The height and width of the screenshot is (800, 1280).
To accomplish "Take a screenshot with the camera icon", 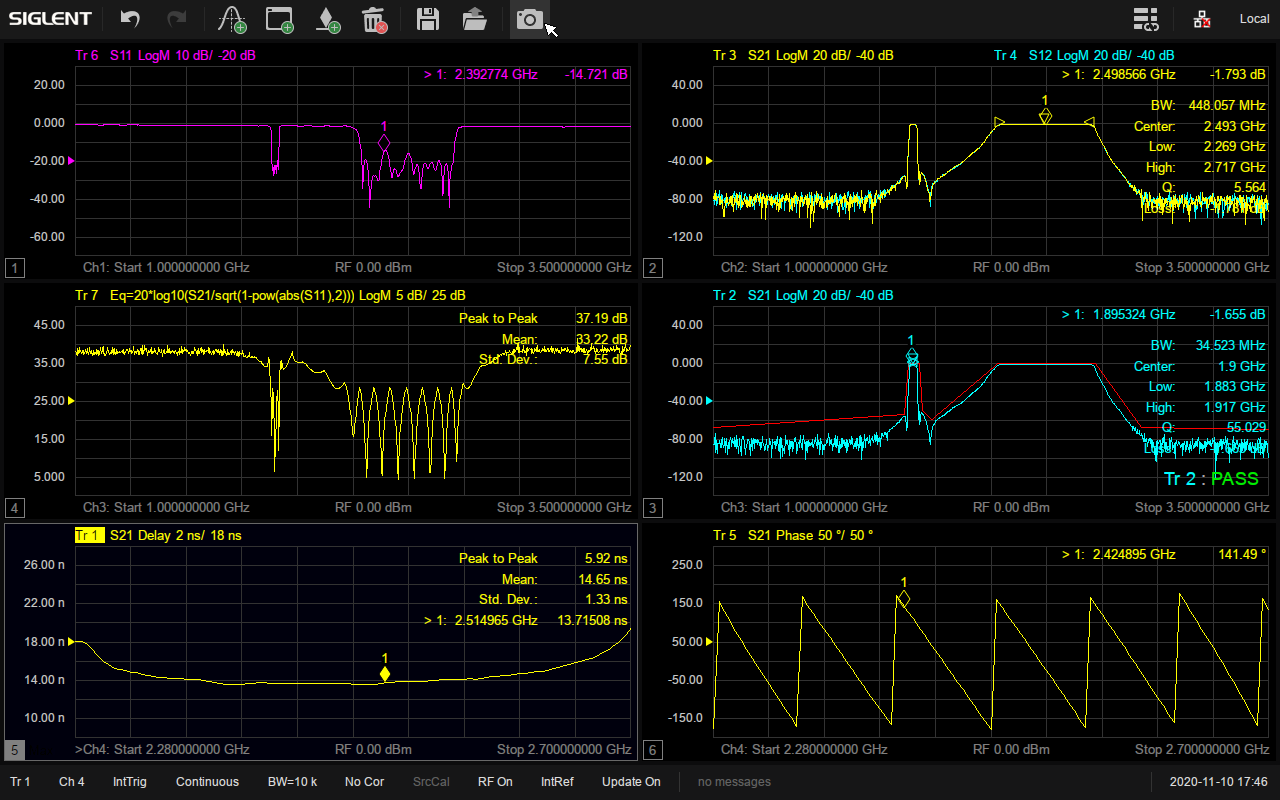I will coord(529,19).
